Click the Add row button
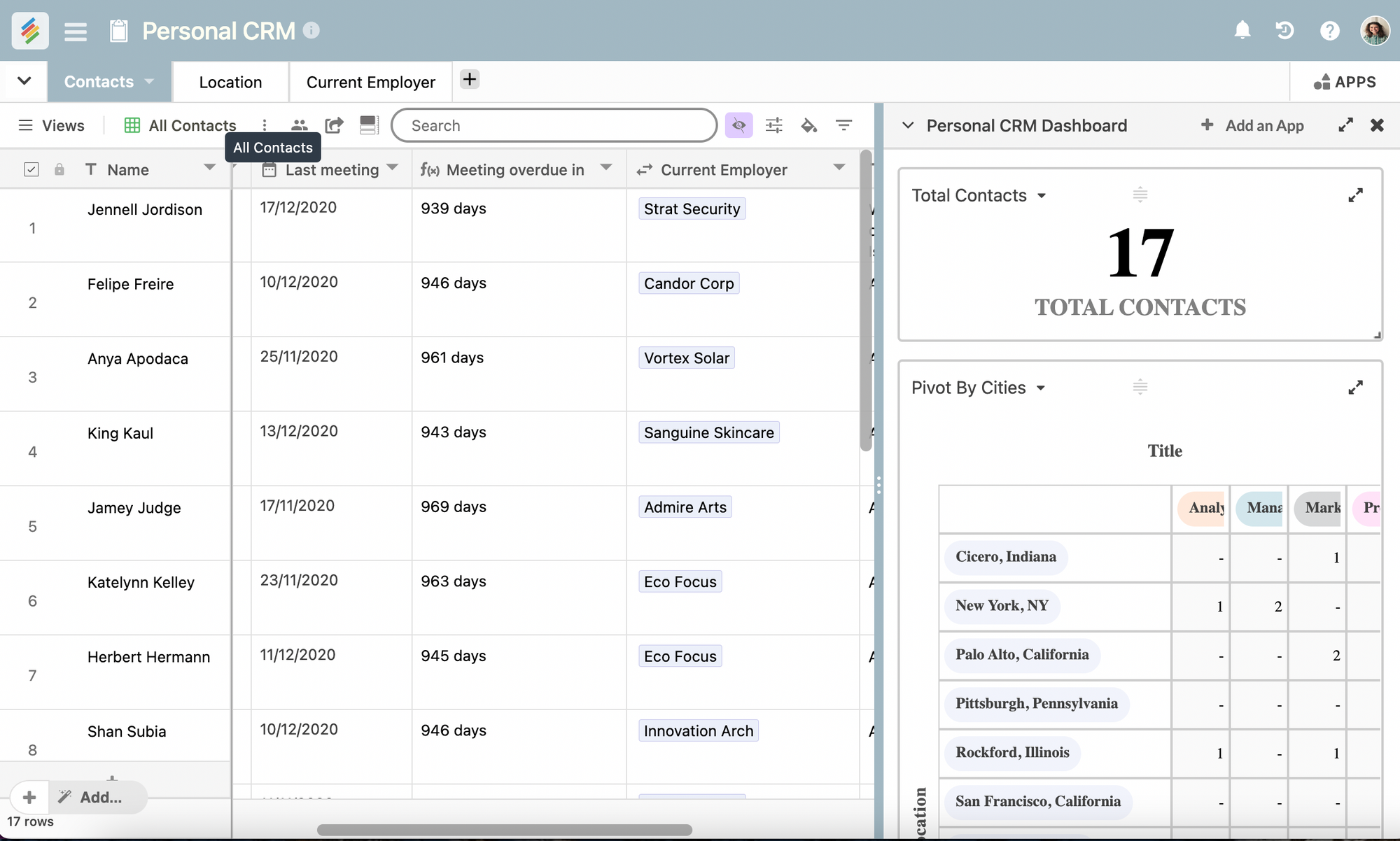The height and width of the screenshot is (841, 1400). (x=28, y=796)
